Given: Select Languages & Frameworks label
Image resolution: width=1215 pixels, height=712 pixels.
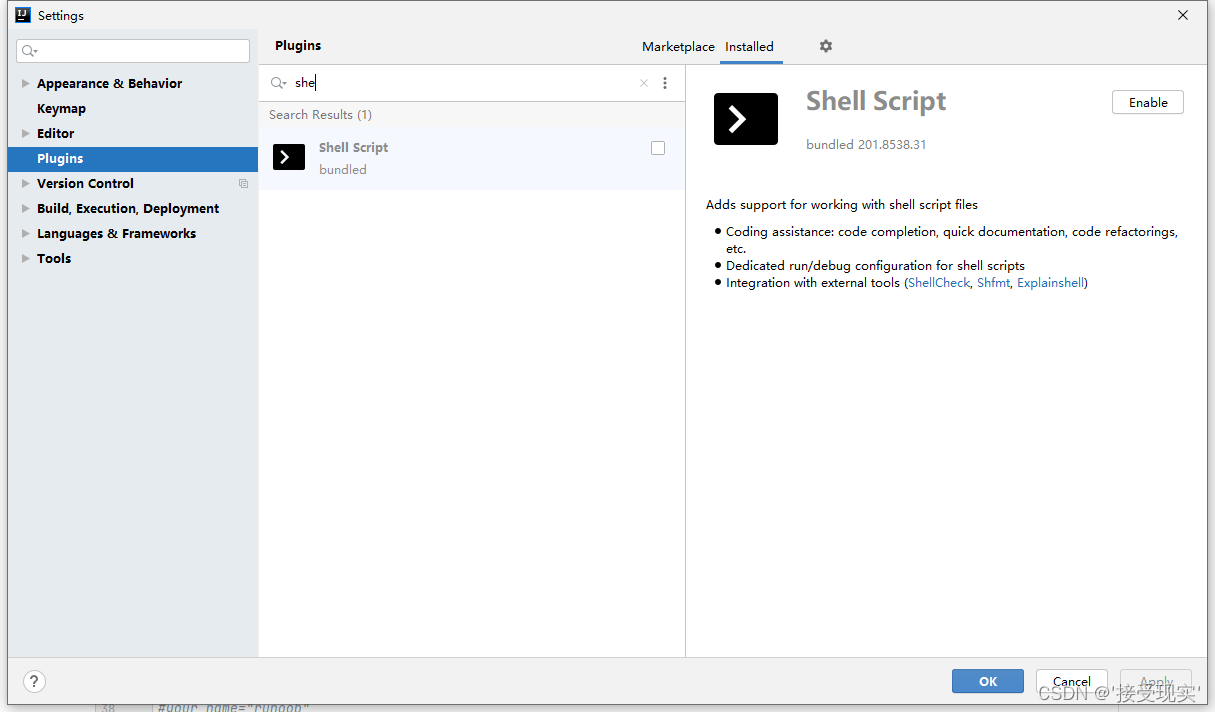Looking at the screenshot, I should 116,234.
